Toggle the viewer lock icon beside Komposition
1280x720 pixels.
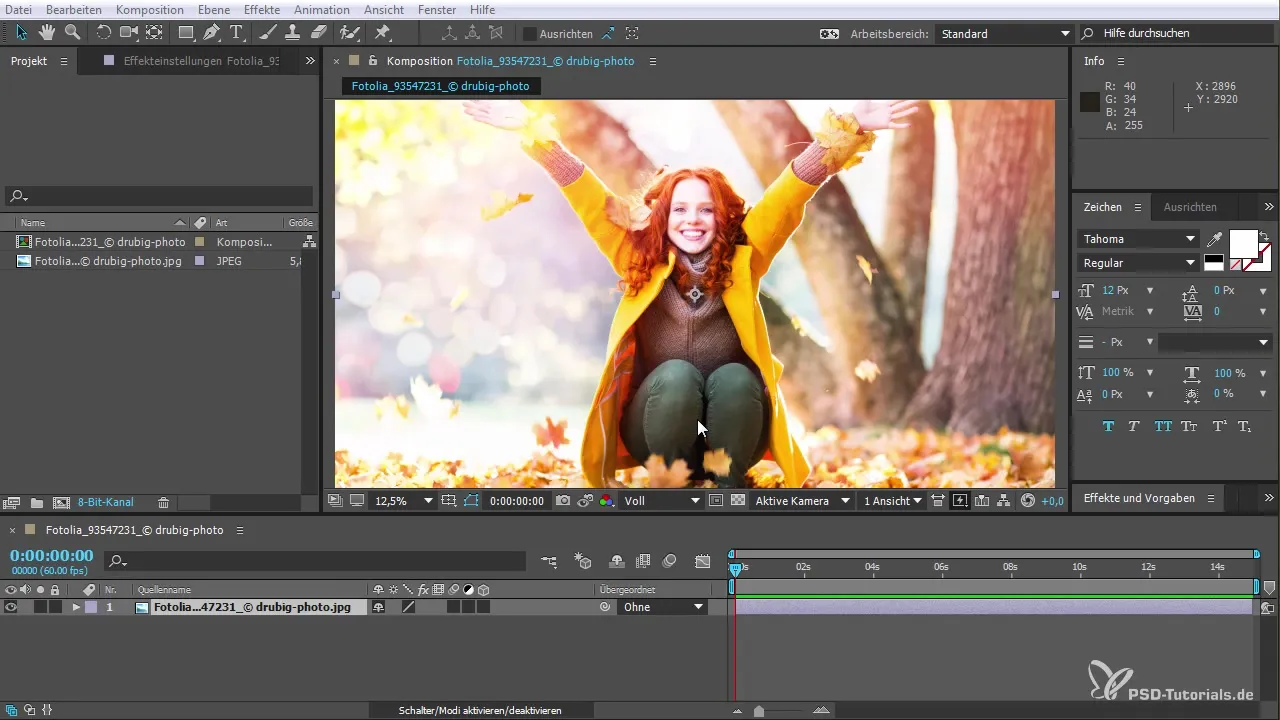(373, 61)
